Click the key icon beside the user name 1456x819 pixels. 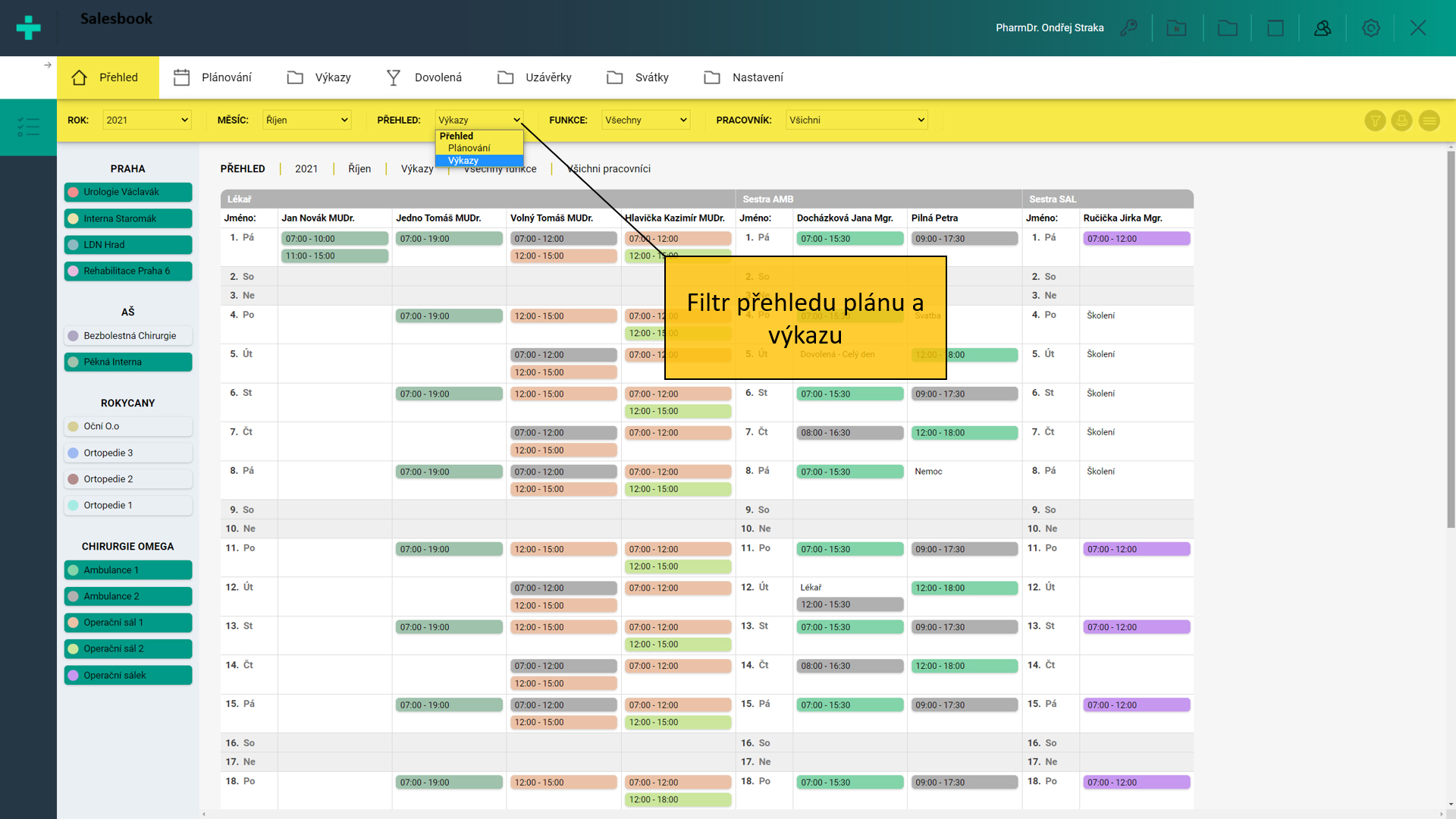tap(1128, 28)
